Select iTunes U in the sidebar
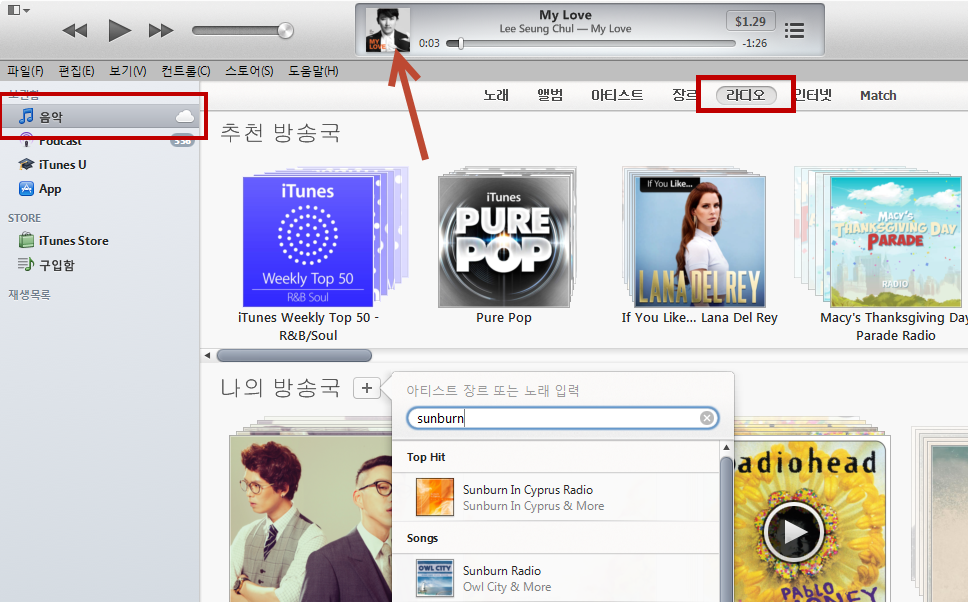 62,165
